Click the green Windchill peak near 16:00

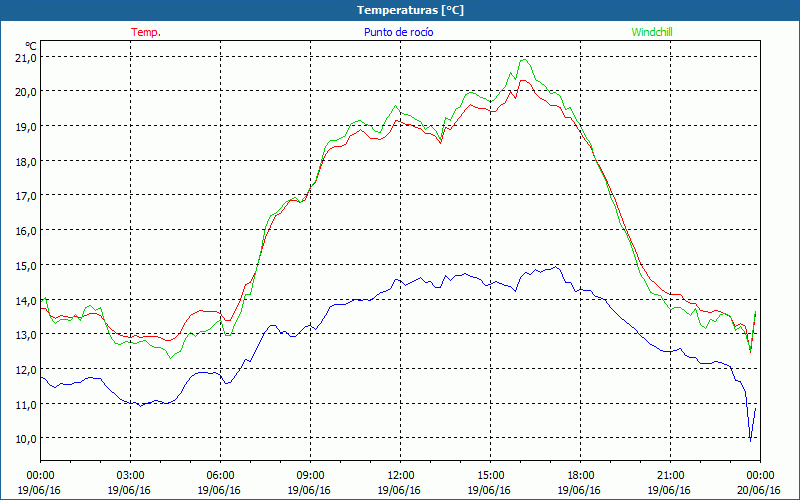[x=524, y=60]
